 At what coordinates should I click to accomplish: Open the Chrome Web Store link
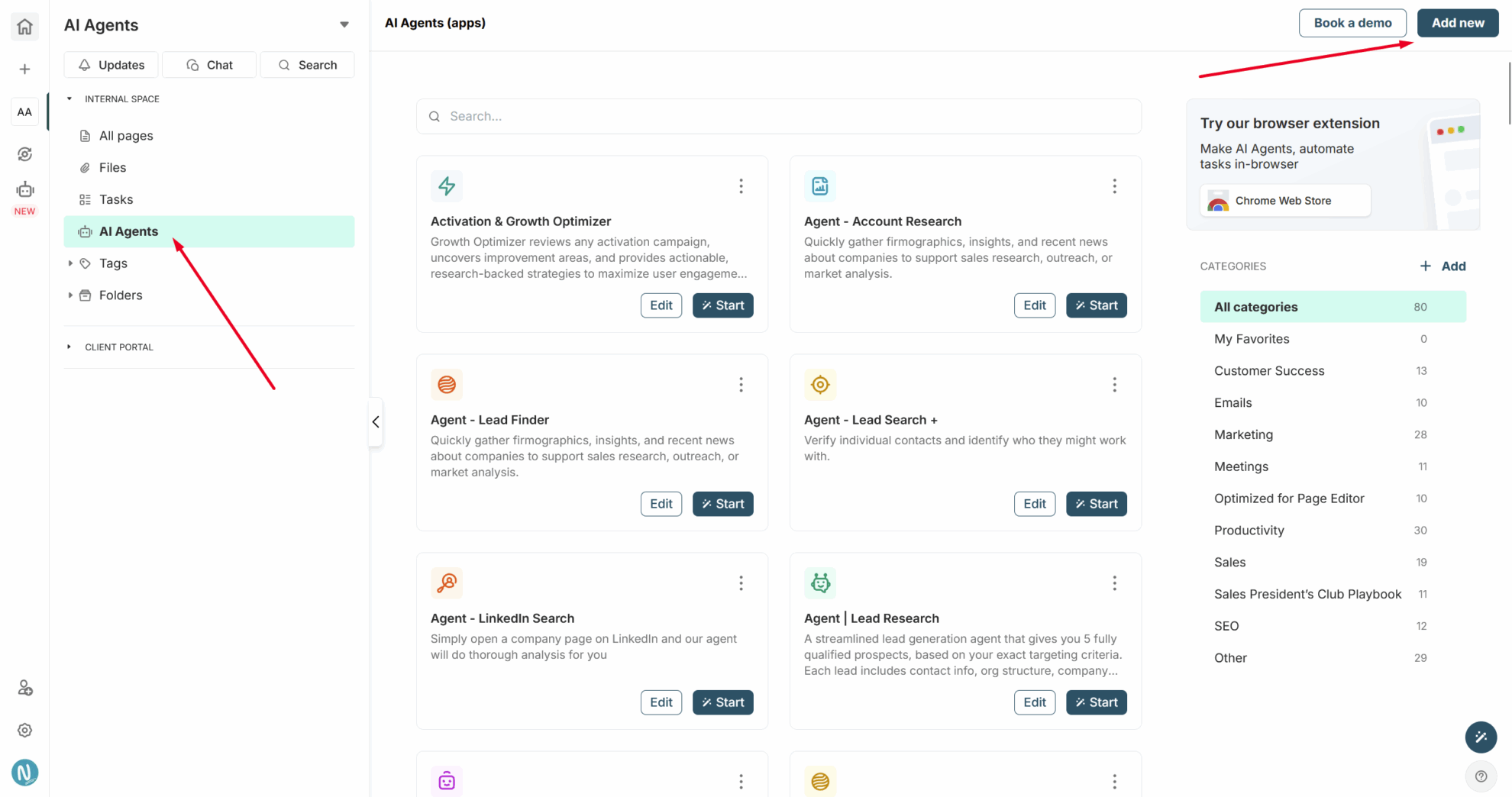point(1284,201)
